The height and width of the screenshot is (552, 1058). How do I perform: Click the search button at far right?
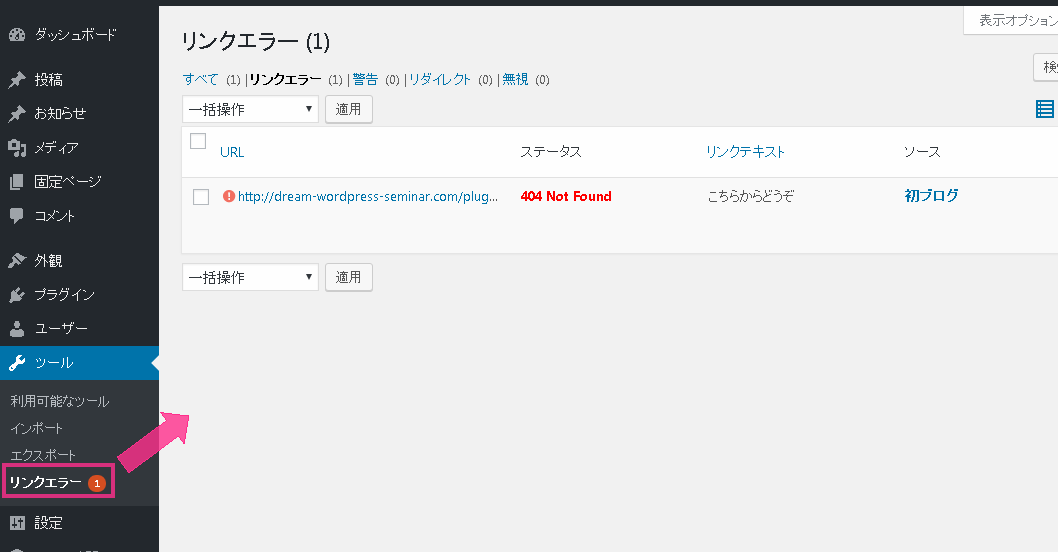(x=1047, y=67)
